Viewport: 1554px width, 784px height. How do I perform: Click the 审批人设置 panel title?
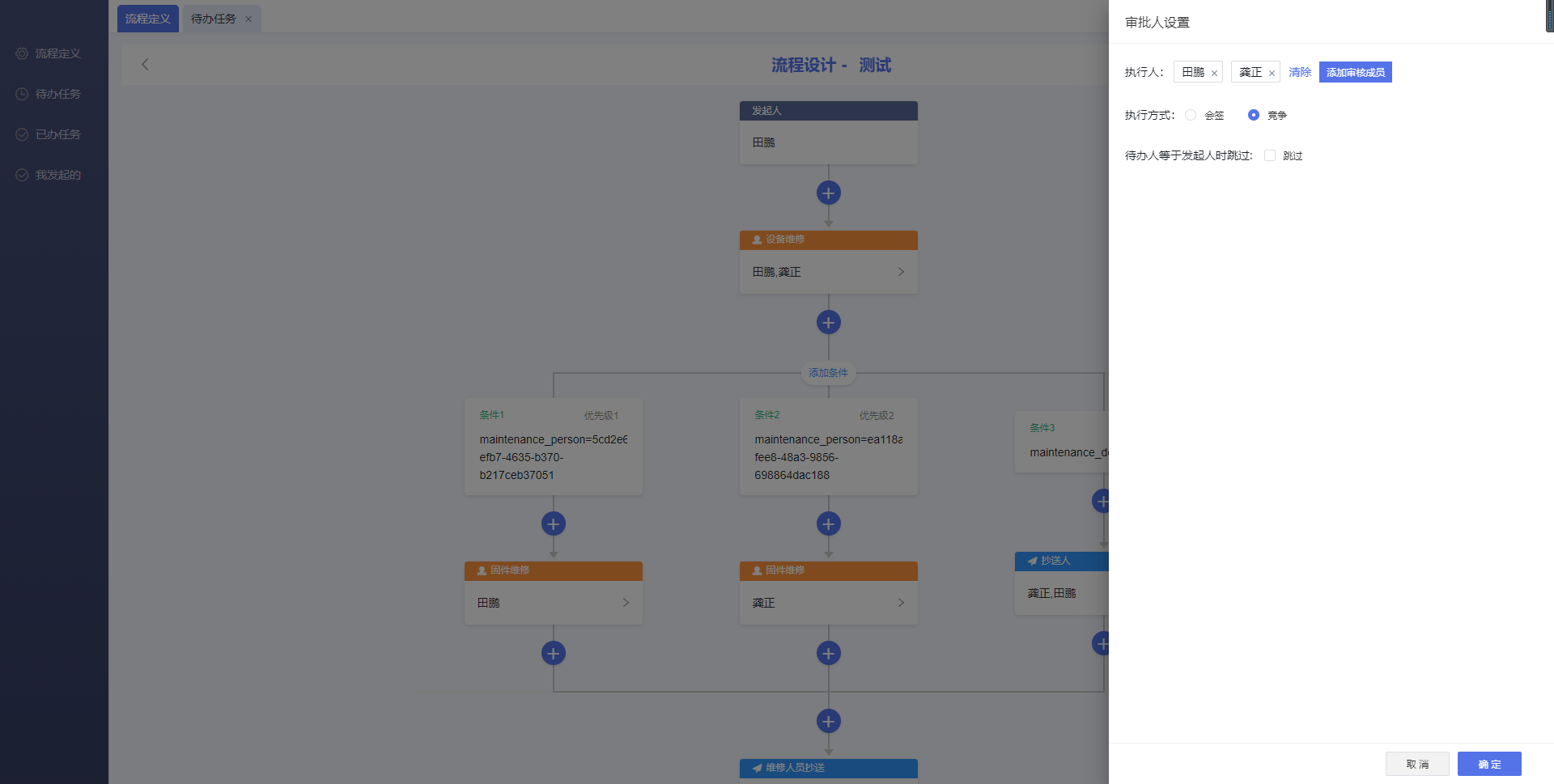pyautogui.click(x=1157, y=23)
